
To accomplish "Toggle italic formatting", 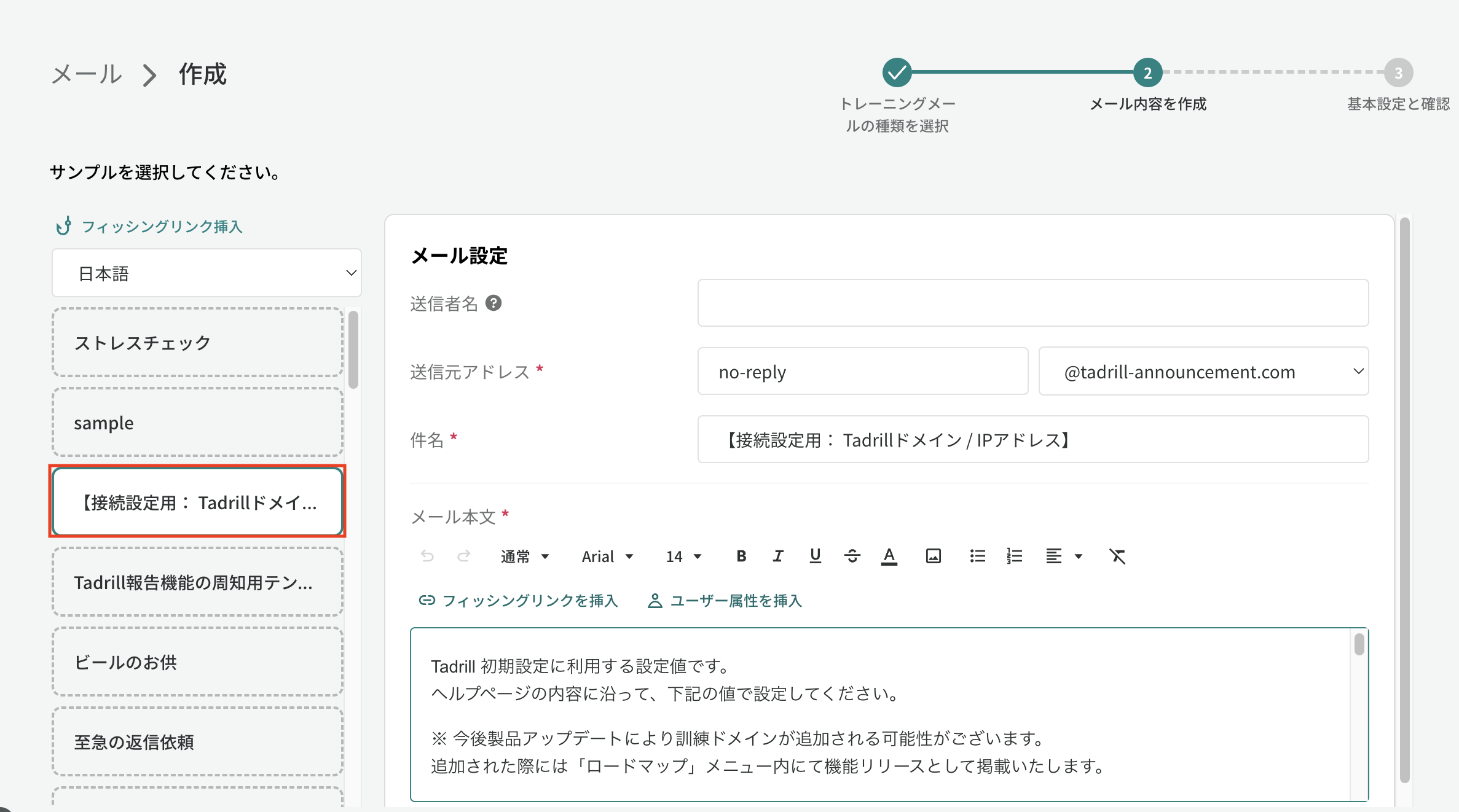I will (x=778, y=556).
